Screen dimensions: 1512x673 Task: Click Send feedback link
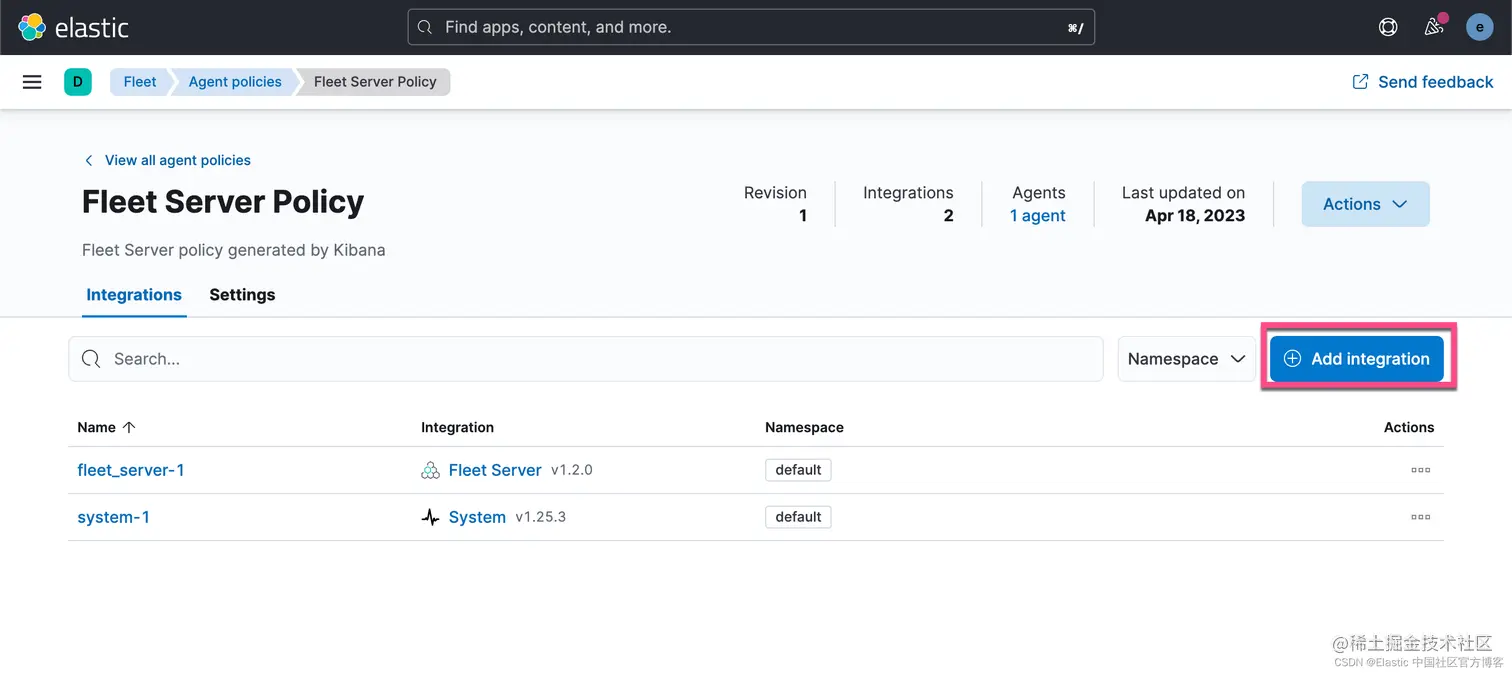tap(1423, 82)
